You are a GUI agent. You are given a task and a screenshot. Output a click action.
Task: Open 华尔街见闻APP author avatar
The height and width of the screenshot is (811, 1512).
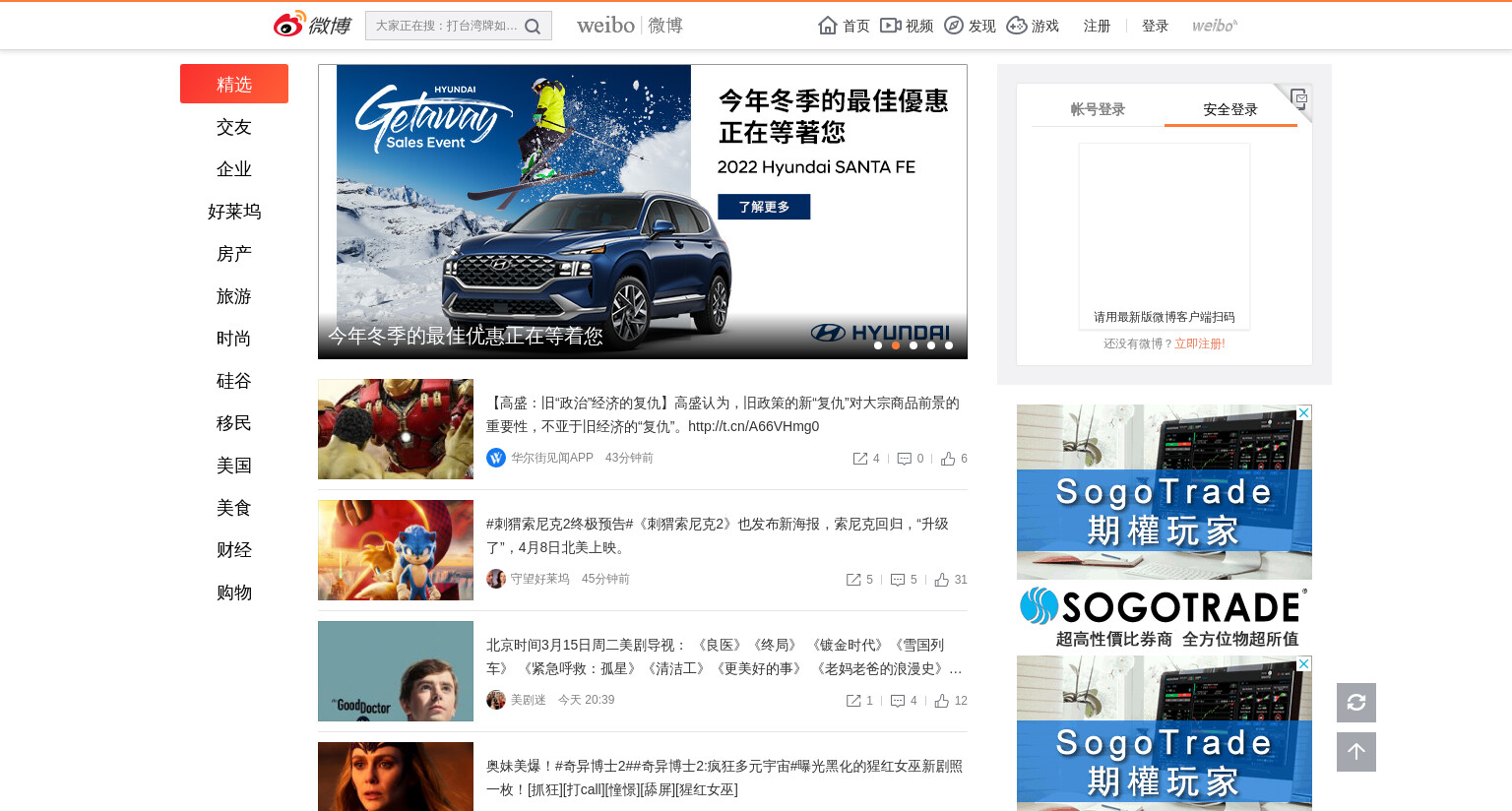point(496,458)
